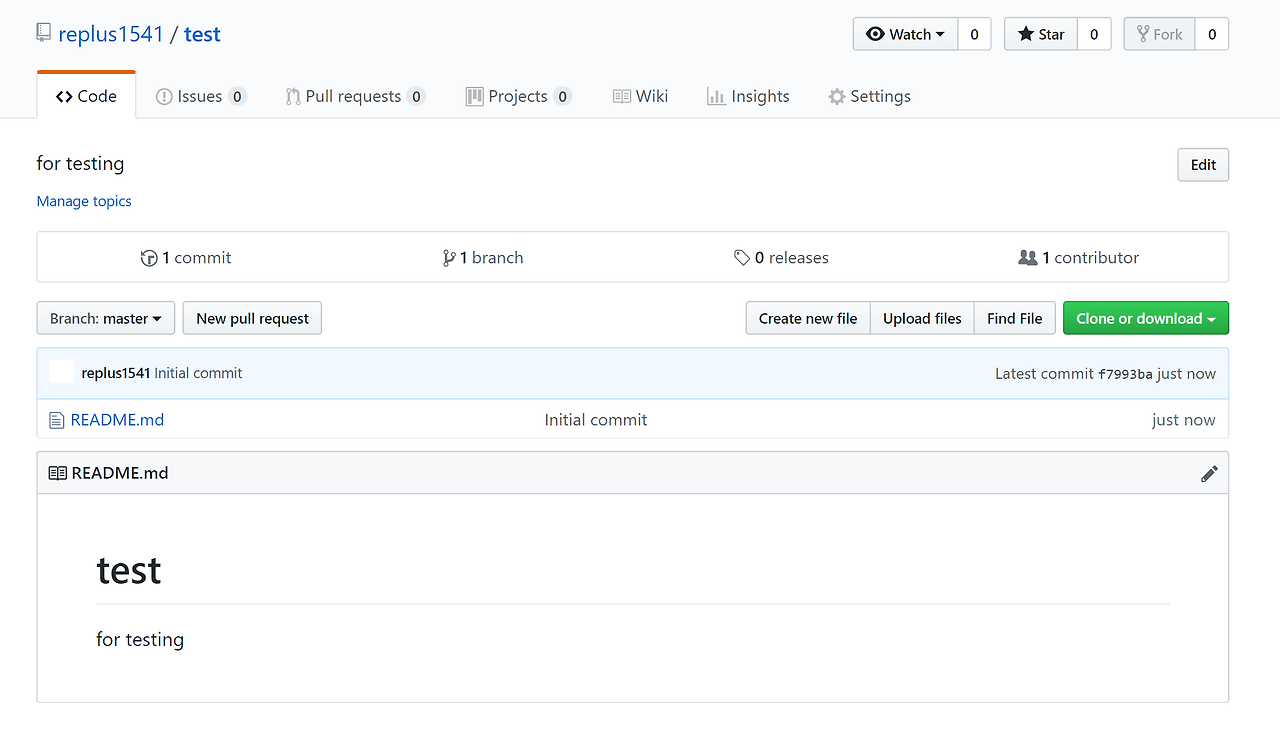Click the README.md file document icon

(57, 420)
